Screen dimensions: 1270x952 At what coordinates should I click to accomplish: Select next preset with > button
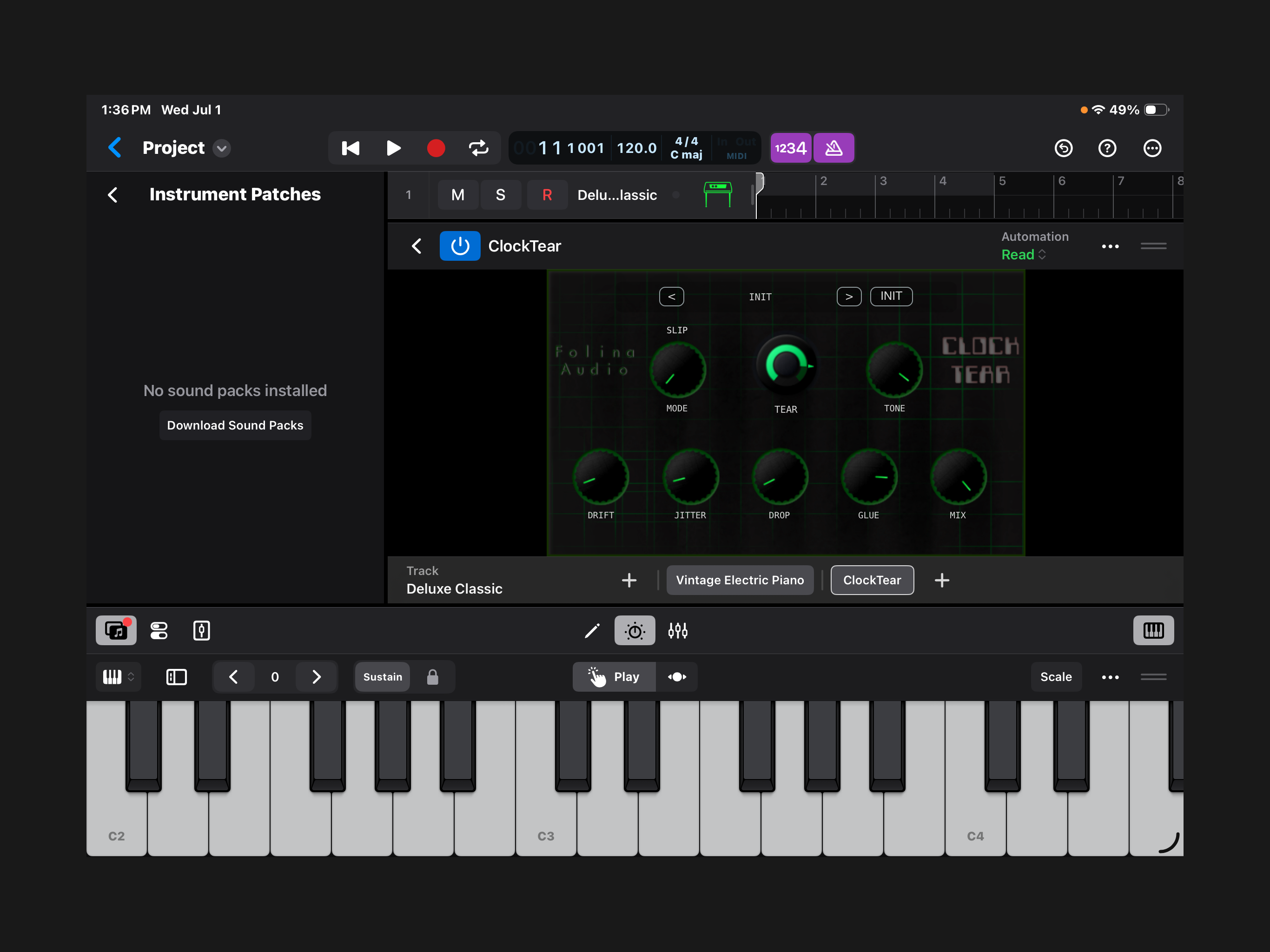pyautogui.click(x=849, y=296)
